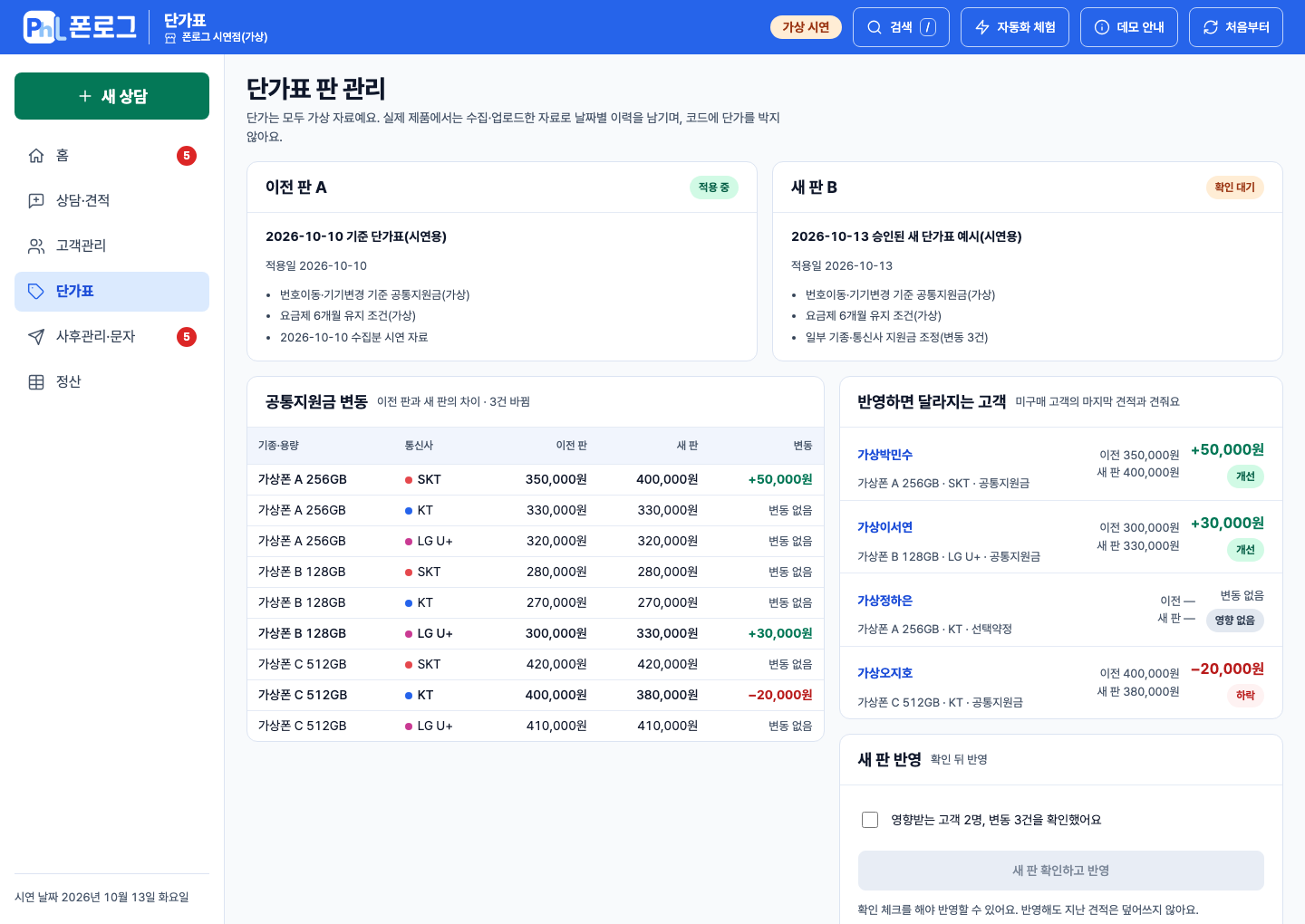The width and height of the screenshot is (1305, 924).
Task: Click the 통신사 column header
Action: 419,446
